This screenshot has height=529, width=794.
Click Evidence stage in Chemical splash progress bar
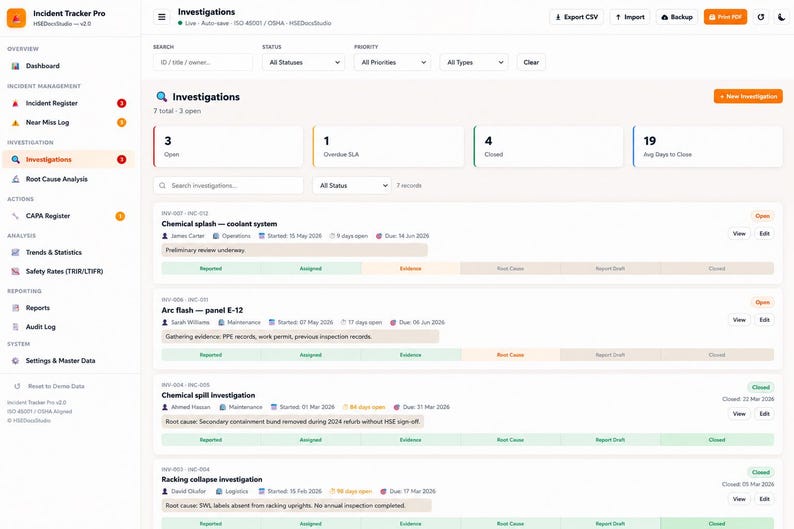tap(411, 268)
